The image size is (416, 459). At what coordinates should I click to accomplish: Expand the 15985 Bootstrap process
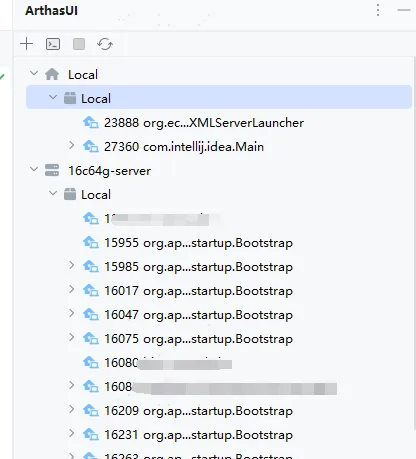71,265
